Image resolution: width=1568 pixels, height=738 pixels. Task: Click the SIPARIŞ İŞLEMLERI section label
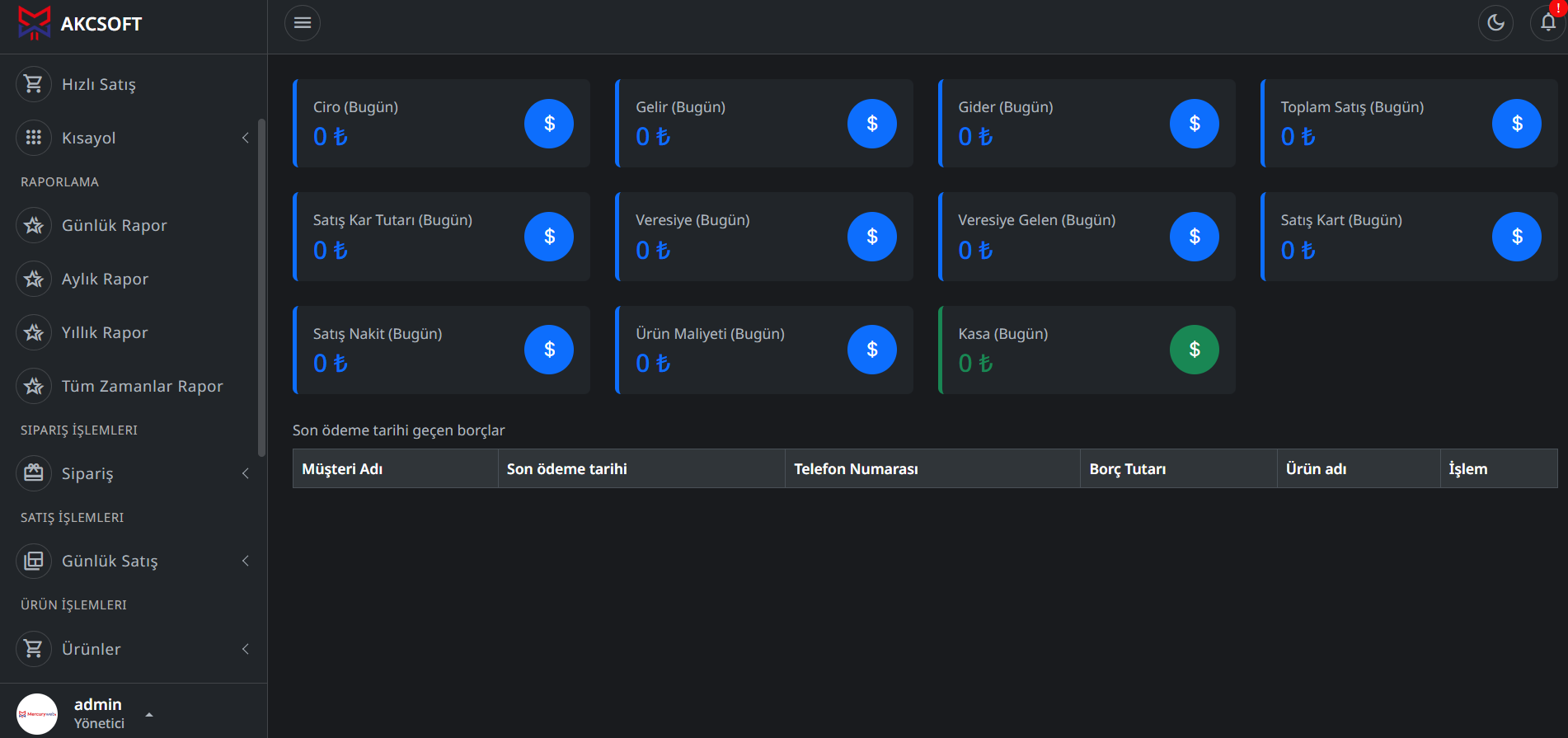79,430
